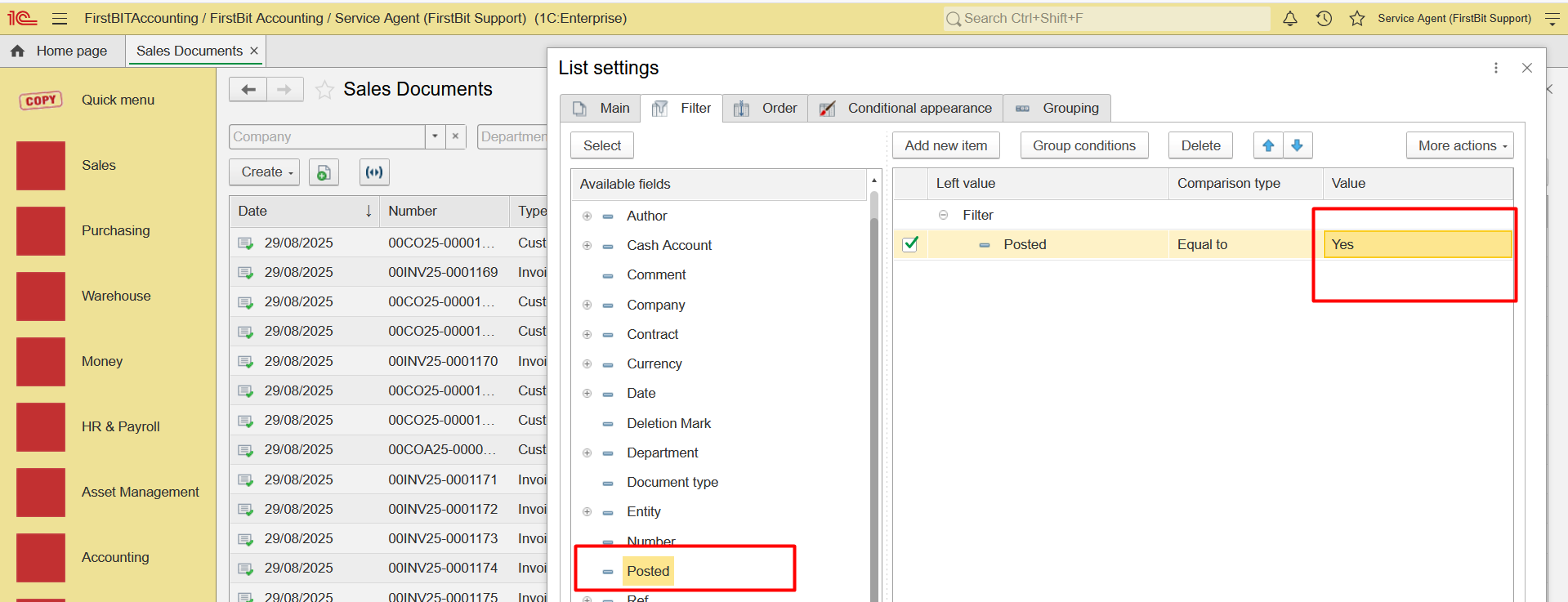Open the Accounting section icon
The image size is (1568, 602).
(41, 558)
